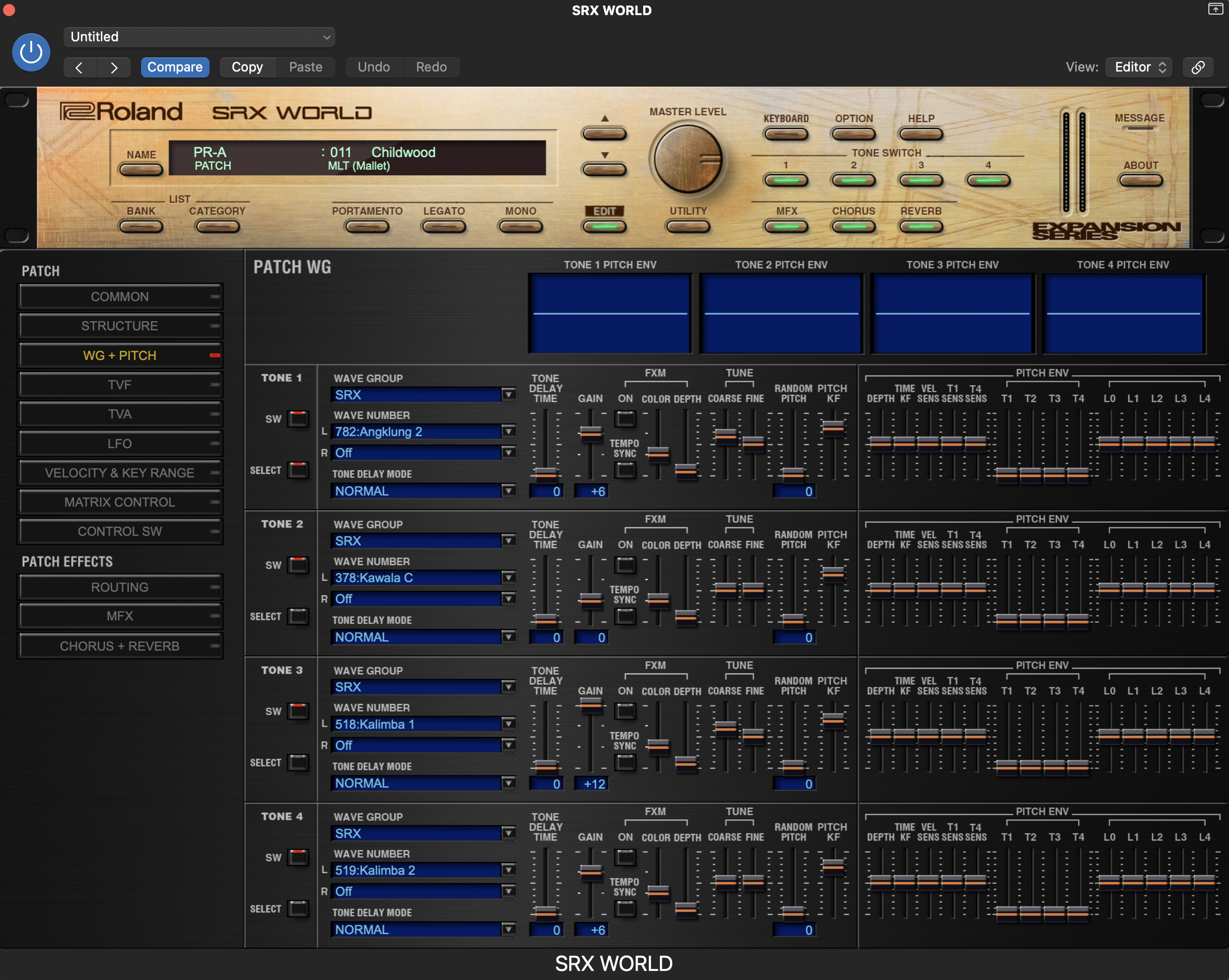The width and height of the screenshot is (1229, 980).
Task: Open the STRUCTURE patch page
Action: (120, 326)
